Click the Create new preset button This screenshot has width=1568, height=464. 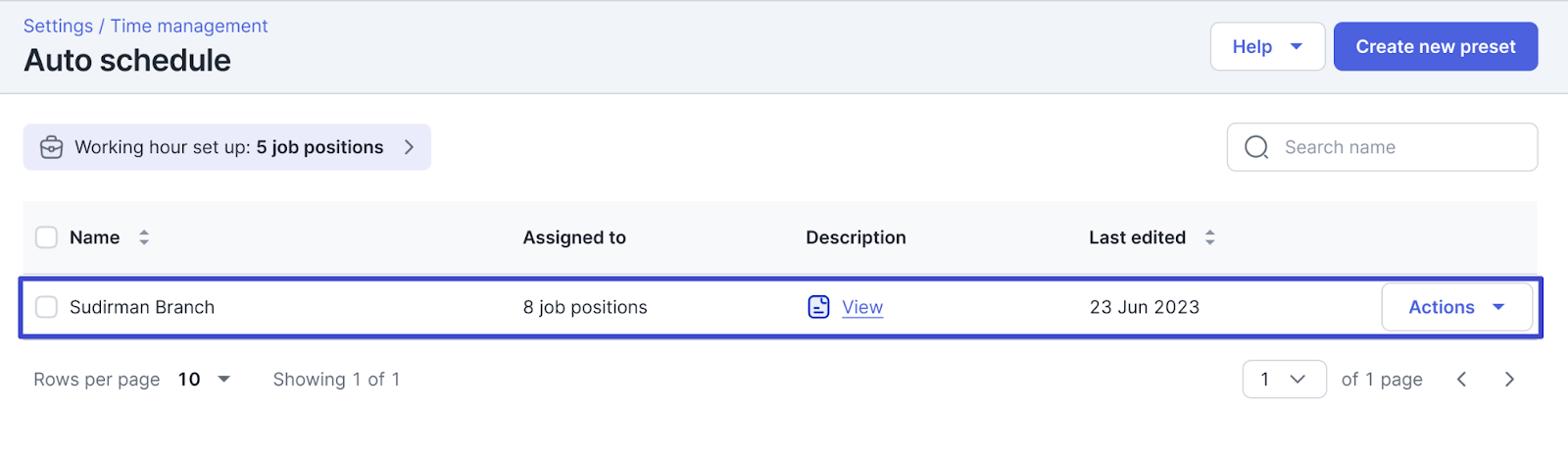click(1436, 47)
